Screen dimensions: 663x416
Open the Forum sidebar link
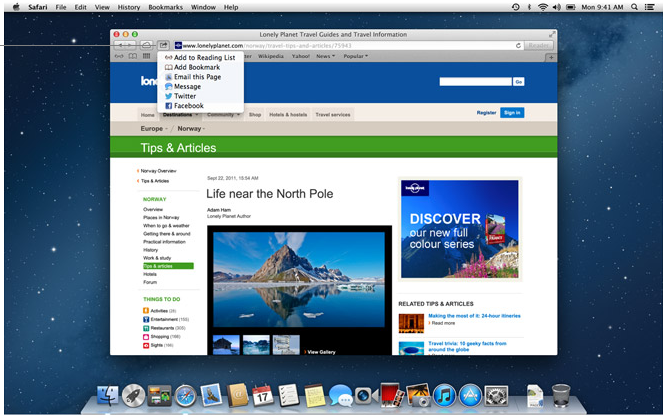(x=150, y=282)
